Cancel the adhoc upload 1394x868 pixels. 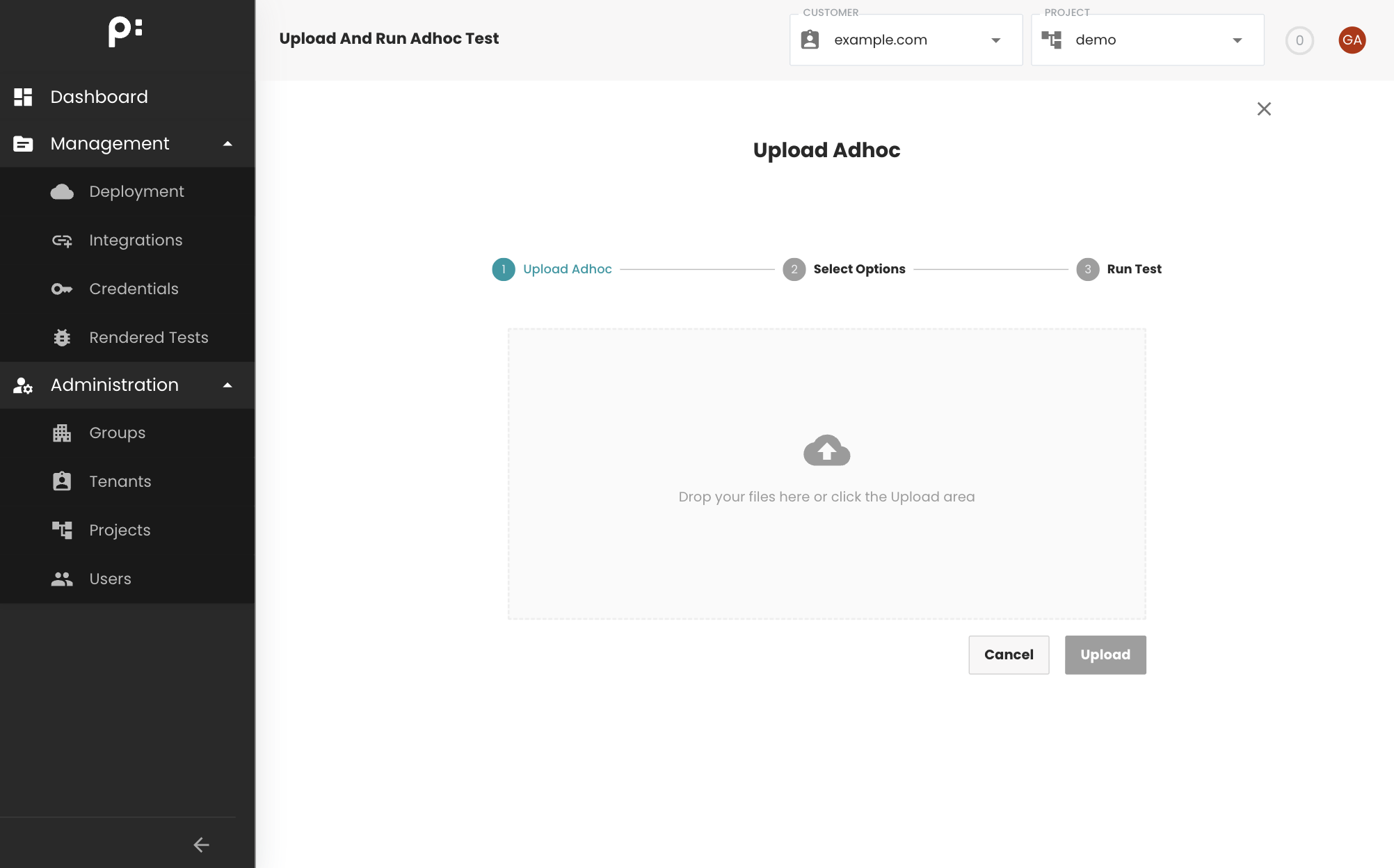(x=1009, y=654)
